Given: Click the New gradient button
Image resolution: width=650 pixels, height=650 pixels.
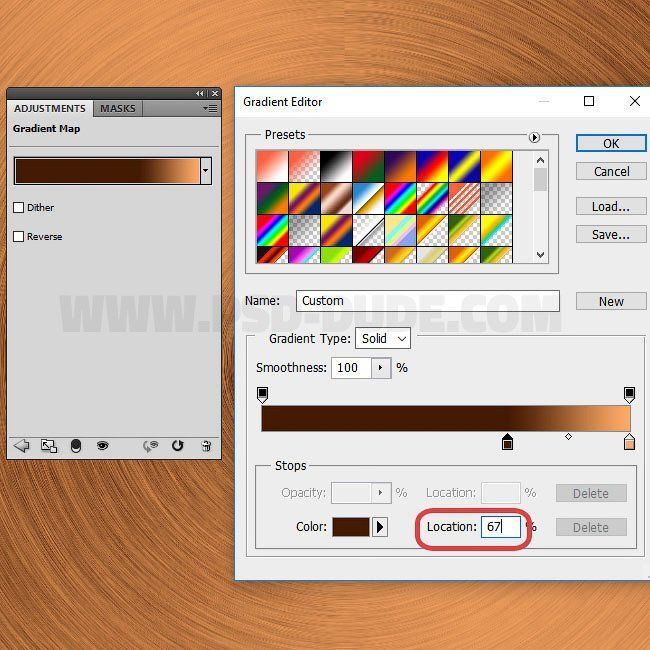Looking at the screenshot, I should pos(611,301).
